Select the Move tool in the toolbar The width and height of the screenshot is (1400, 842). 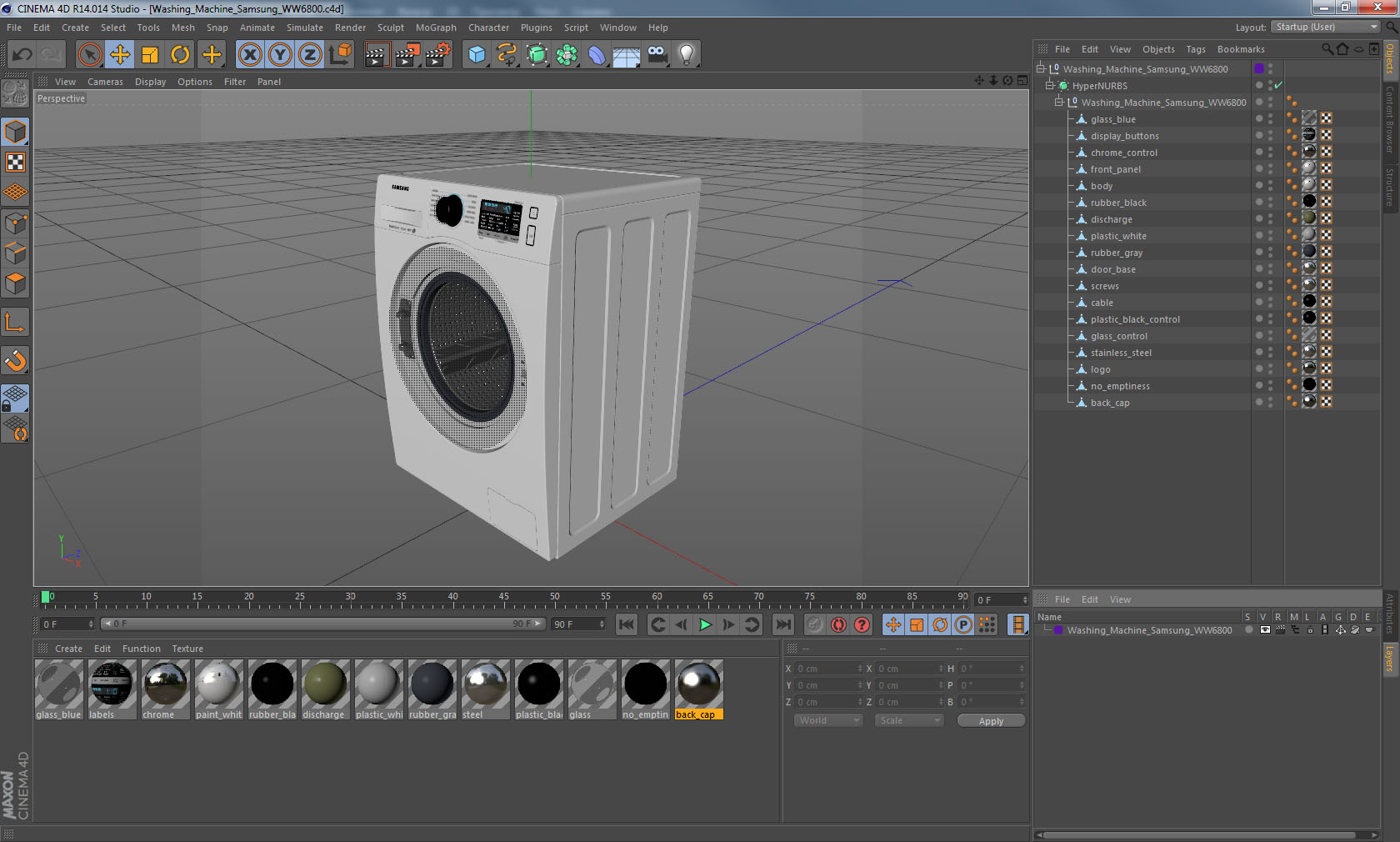(x=120, y=55)
